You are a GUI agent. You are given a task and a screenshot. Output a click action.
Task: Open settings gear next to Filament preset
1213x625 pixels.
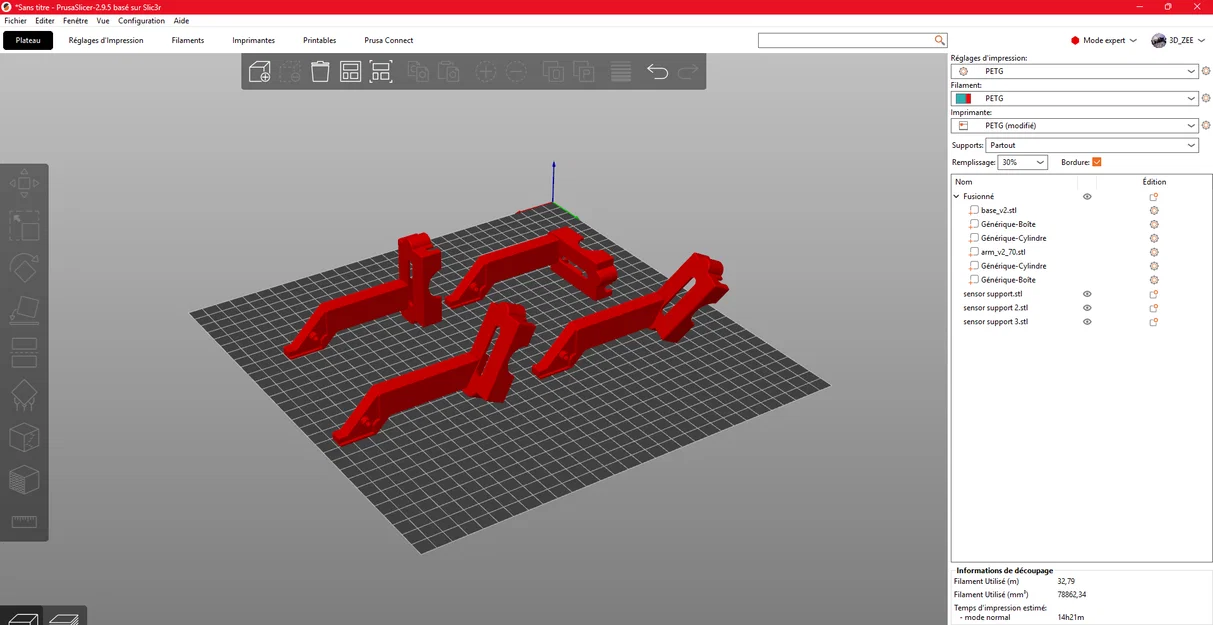pos(1206,98)
